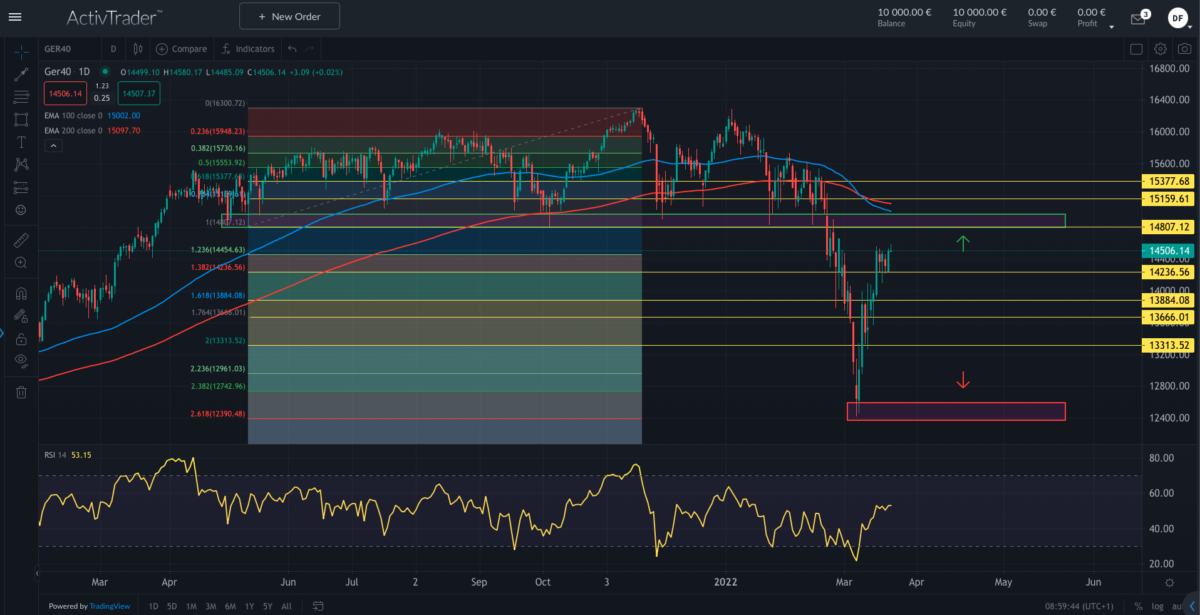Open the D timeframe interval selector
The width and height of the screenshot is (1200, 615).
point(113,48)
